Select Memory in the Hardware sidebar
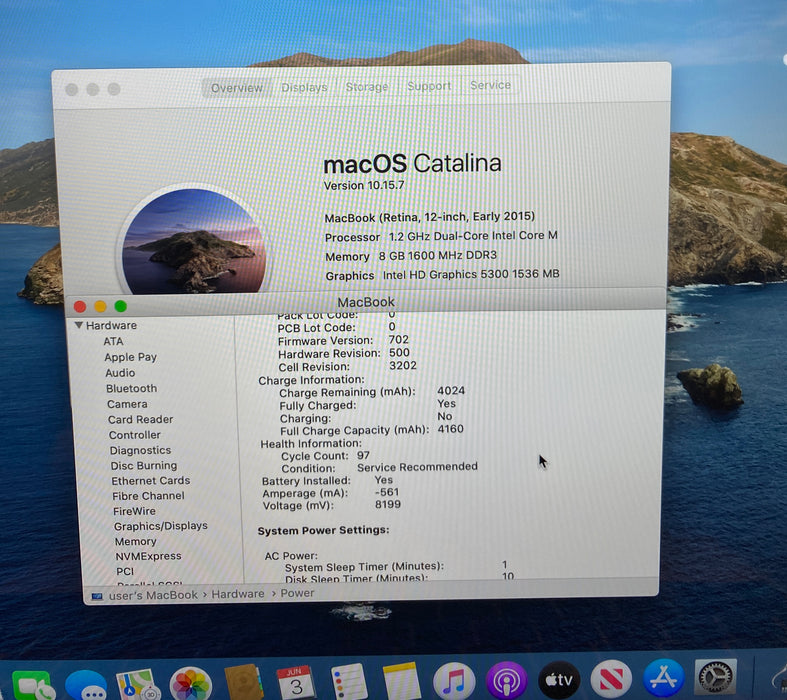This screenshot has width=787, height=700. (x=136, y=541)
